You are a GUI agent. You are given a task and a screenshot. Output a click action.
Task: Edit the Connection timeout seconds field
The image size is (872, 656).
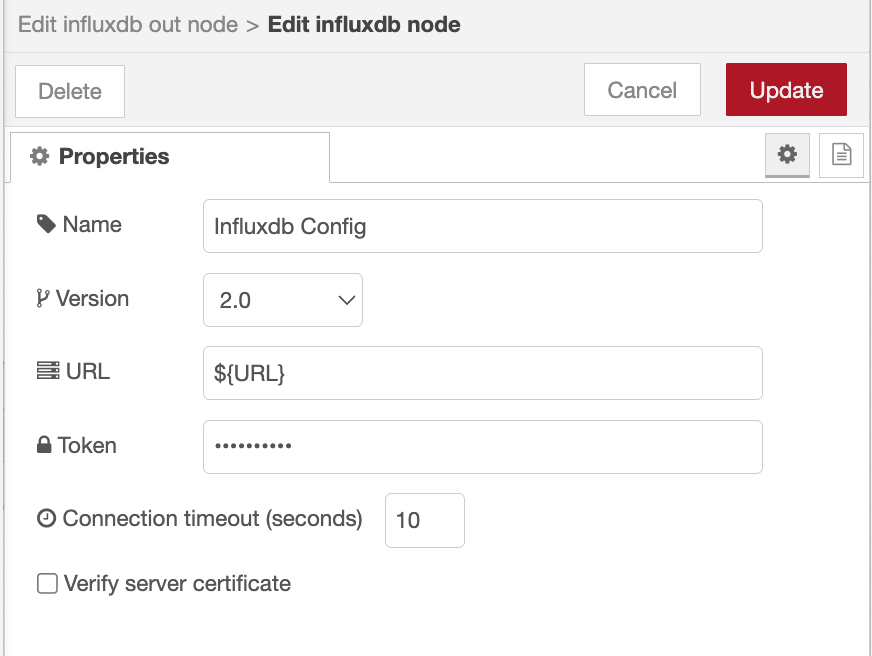coord(425,520)
